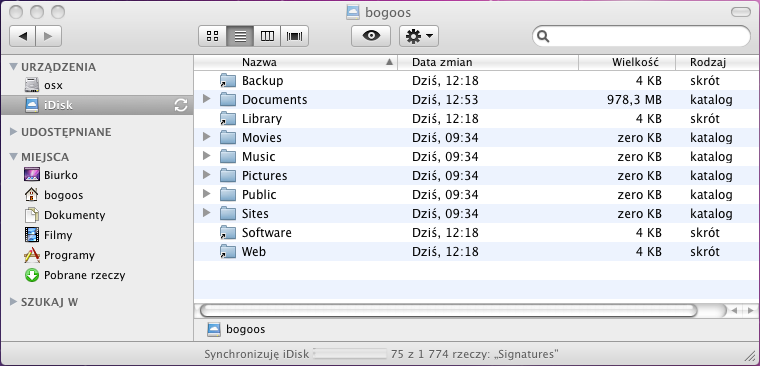This screenshot has height=366, width=760.
Task: Open the Action gear menu
Action: click(419, 36)
